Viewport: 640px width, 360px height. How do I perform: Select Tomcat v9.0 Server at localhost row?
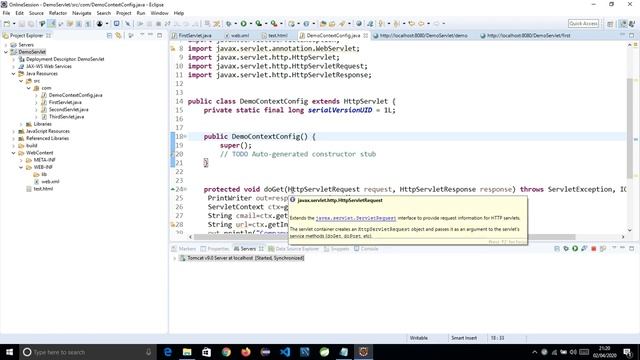coord(242,258)
